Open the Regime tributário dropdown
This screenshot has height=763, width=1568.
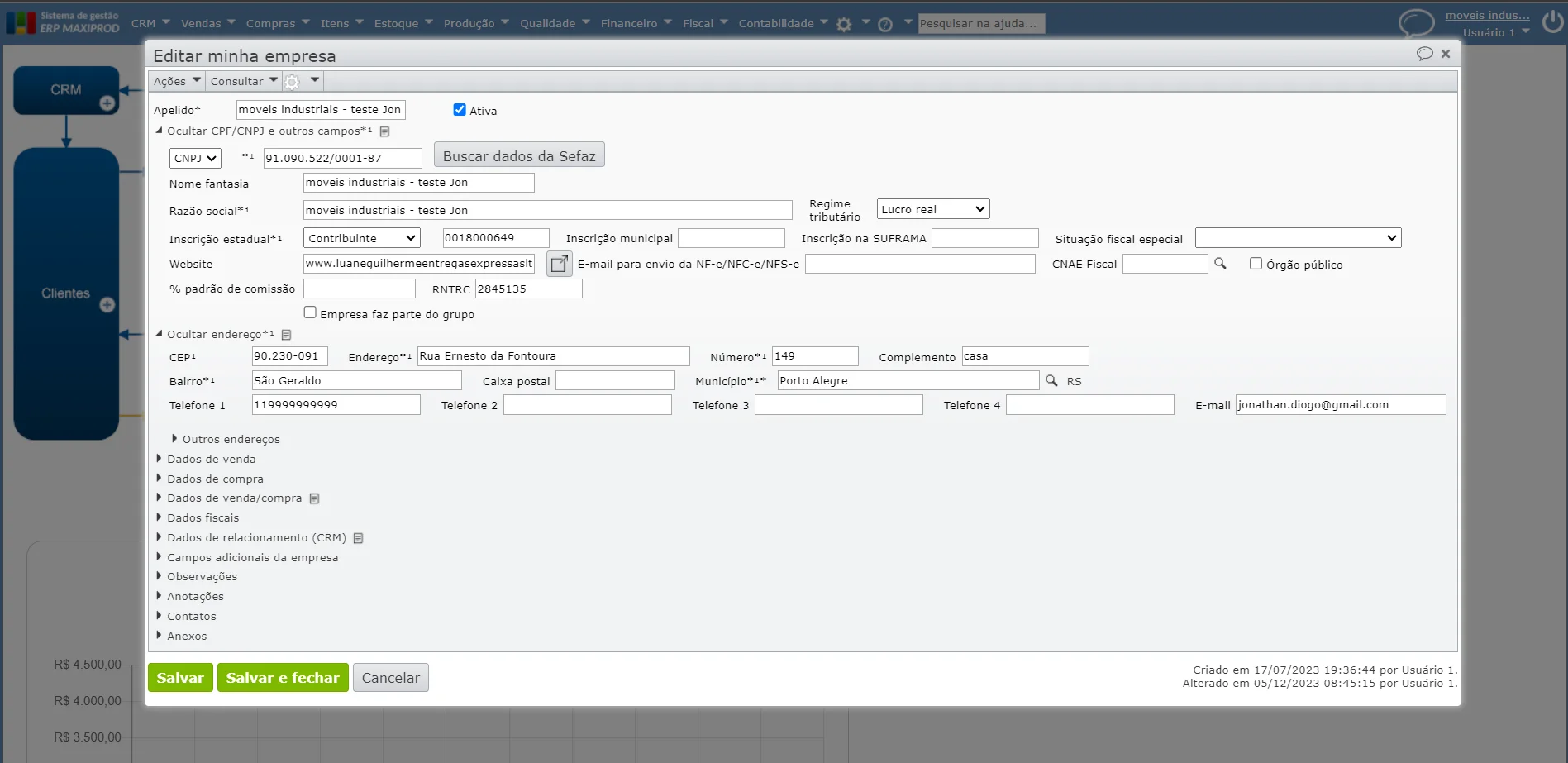tap(932, 209)
